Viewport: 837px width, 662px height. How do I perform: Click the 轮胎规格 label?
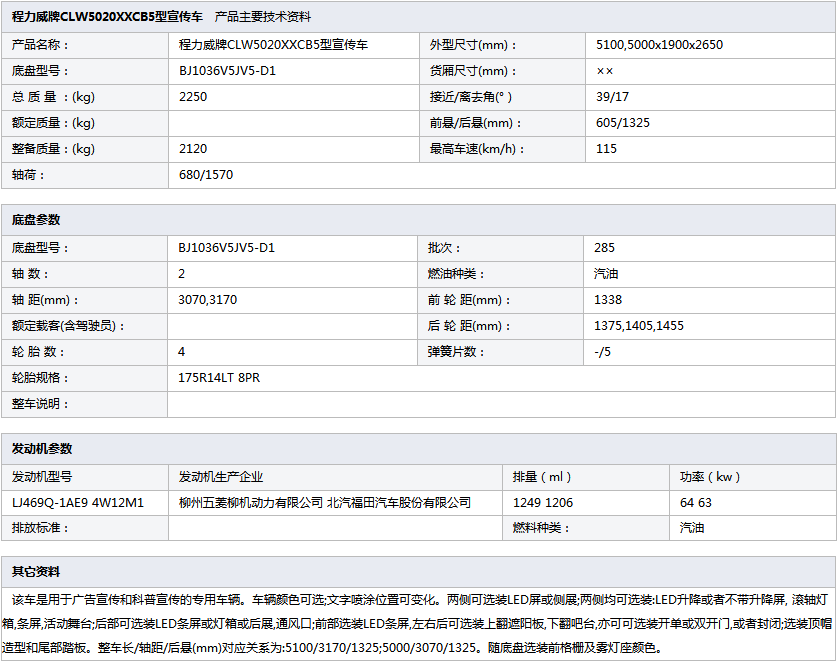tap(40, 378)
